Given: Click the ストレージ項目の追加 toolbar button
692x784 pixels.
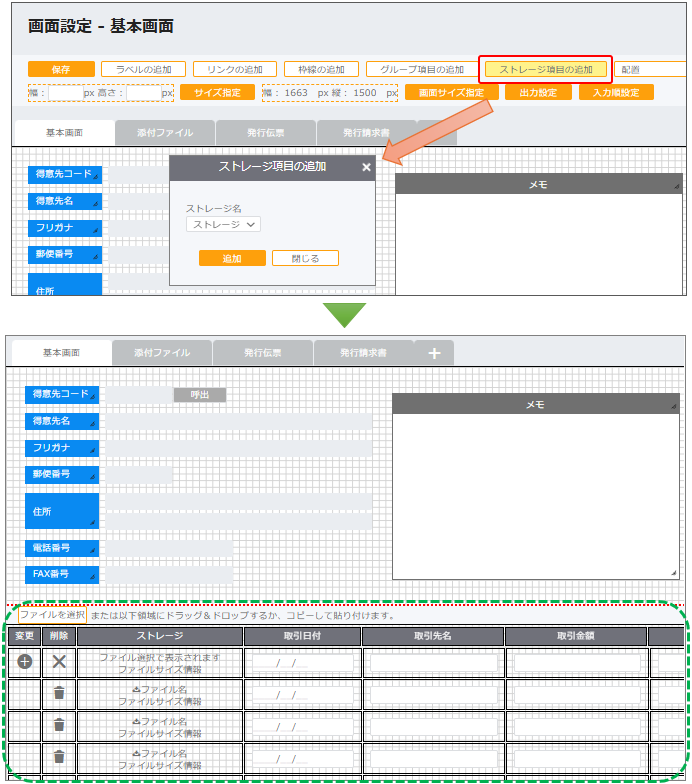Looking at the screenshot, I should 546,69.
